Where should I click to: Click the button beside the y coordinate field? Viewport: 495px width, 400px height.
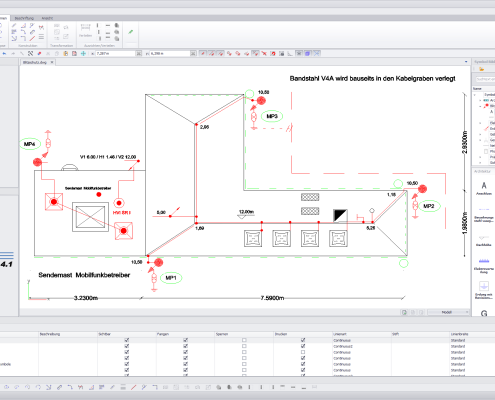(193, 53)
